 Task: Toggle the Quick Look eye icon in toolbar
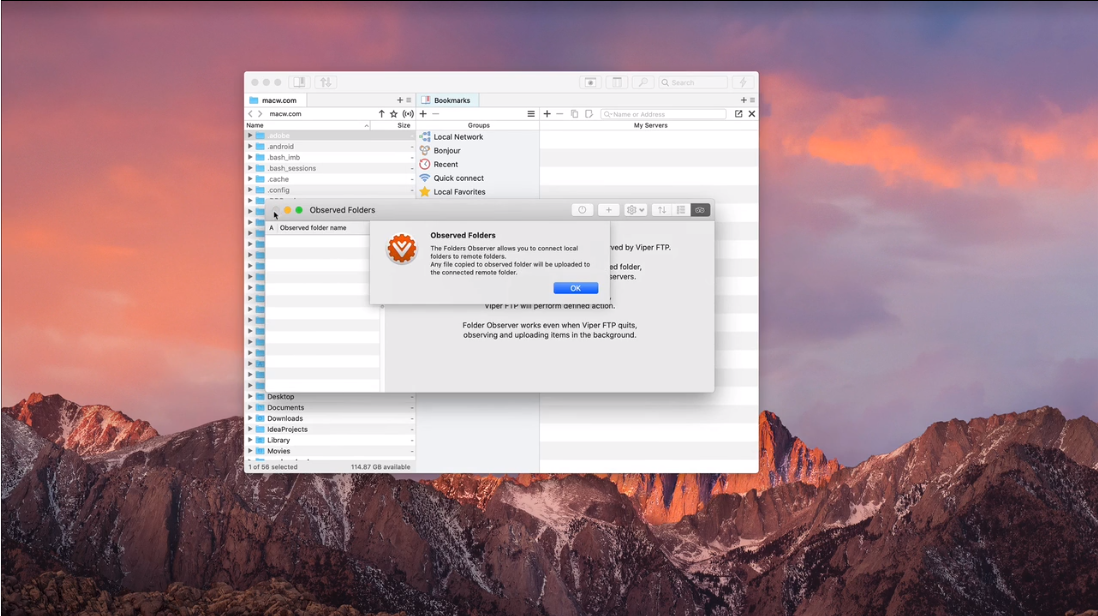(x=590, y=81)
